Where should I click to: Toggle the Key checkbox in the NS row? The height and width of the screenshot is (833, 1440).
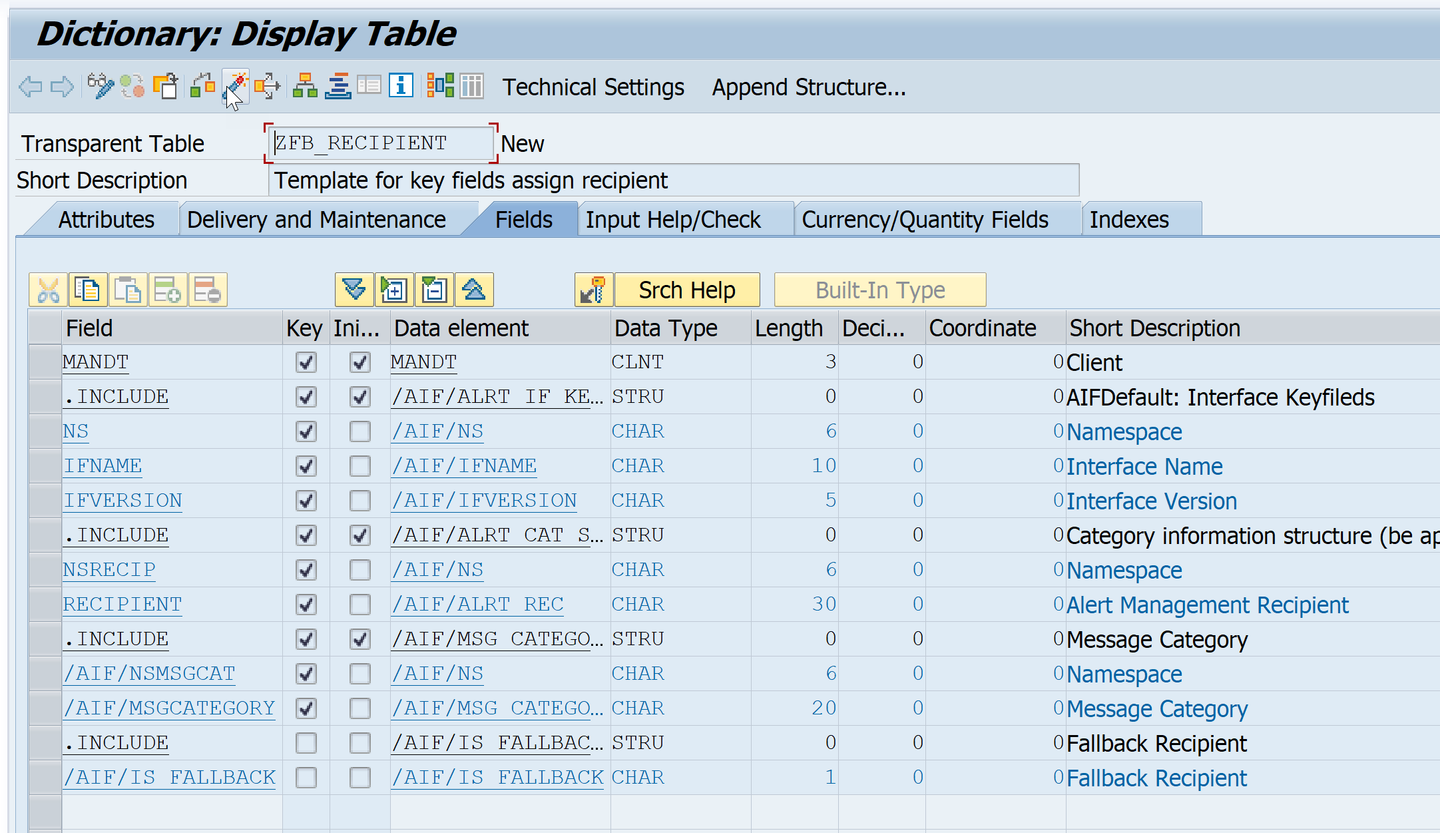306,431
